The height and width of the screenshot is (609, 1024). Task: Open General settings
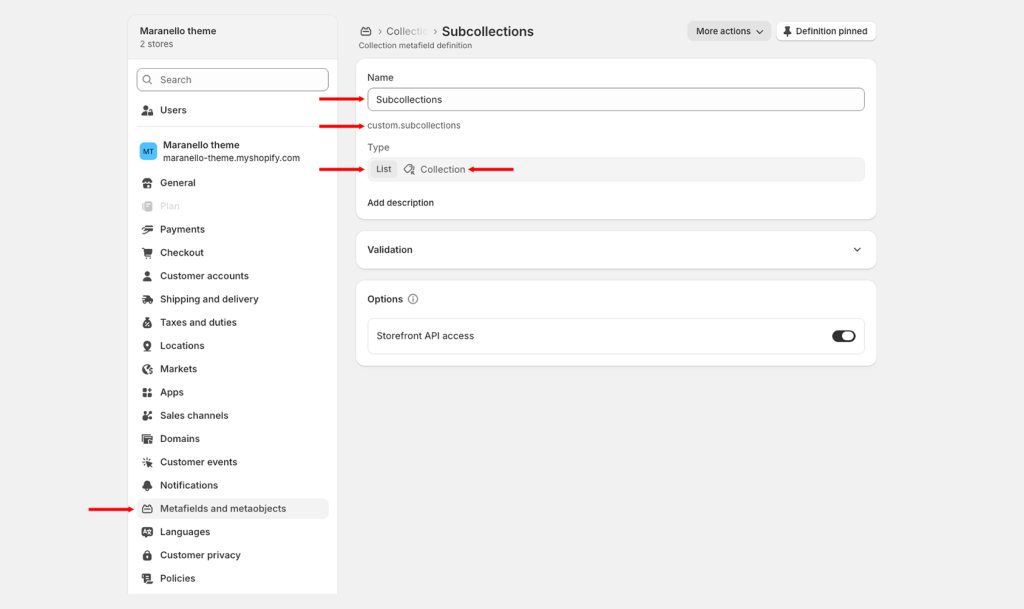click(x=232, y=183)
